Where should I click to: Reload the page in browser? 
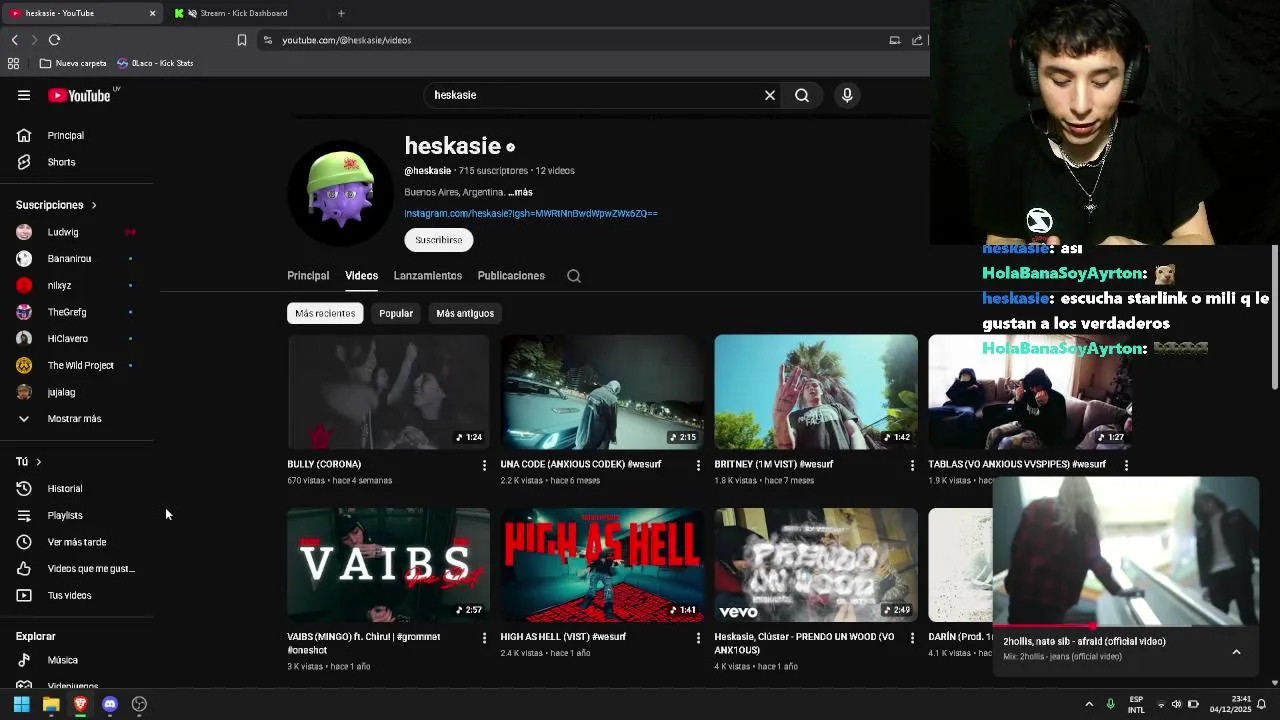(x=54, y=40)
